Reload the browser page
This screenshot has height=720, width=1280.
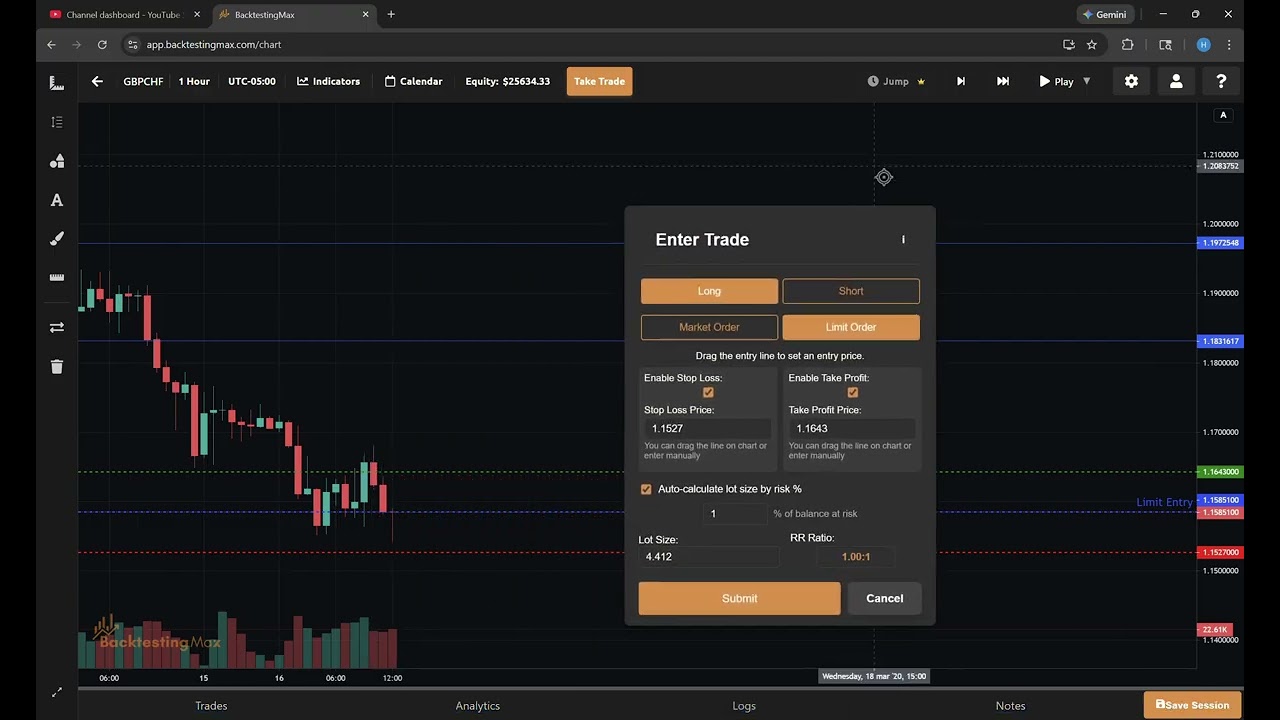[102, 45]
